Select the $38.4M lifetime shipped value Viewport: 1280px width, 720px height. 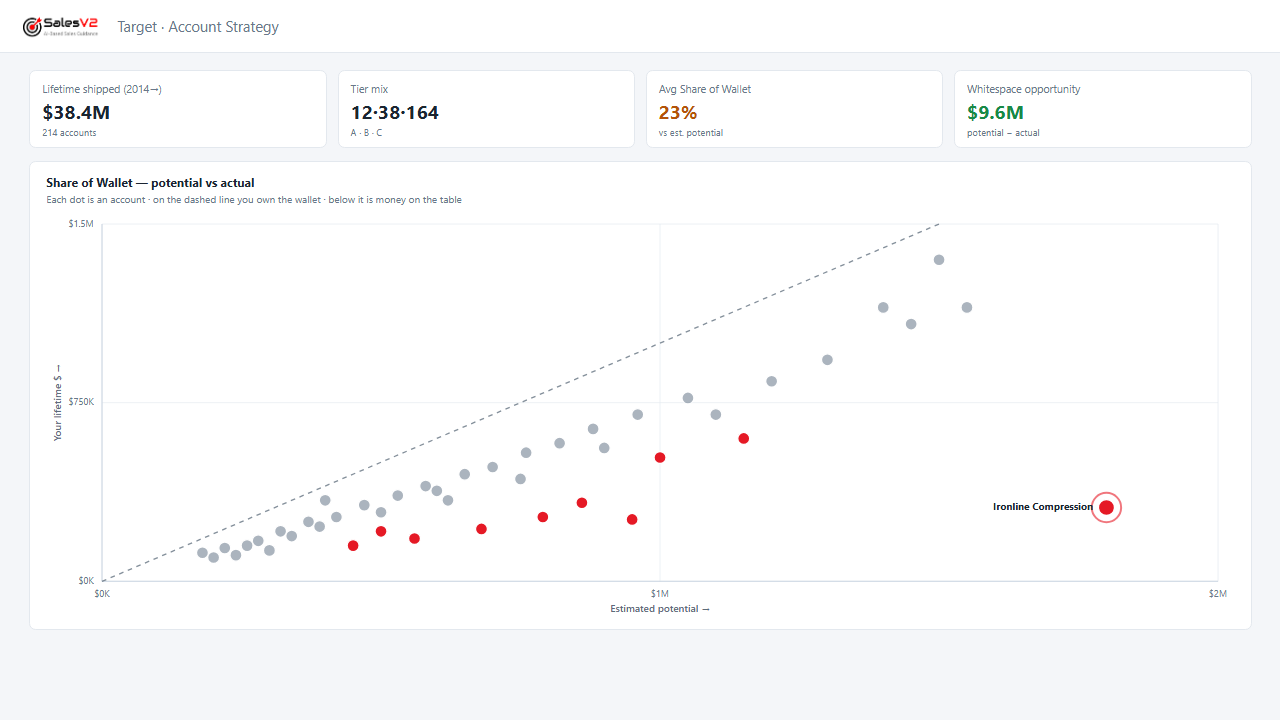(76, 113)
